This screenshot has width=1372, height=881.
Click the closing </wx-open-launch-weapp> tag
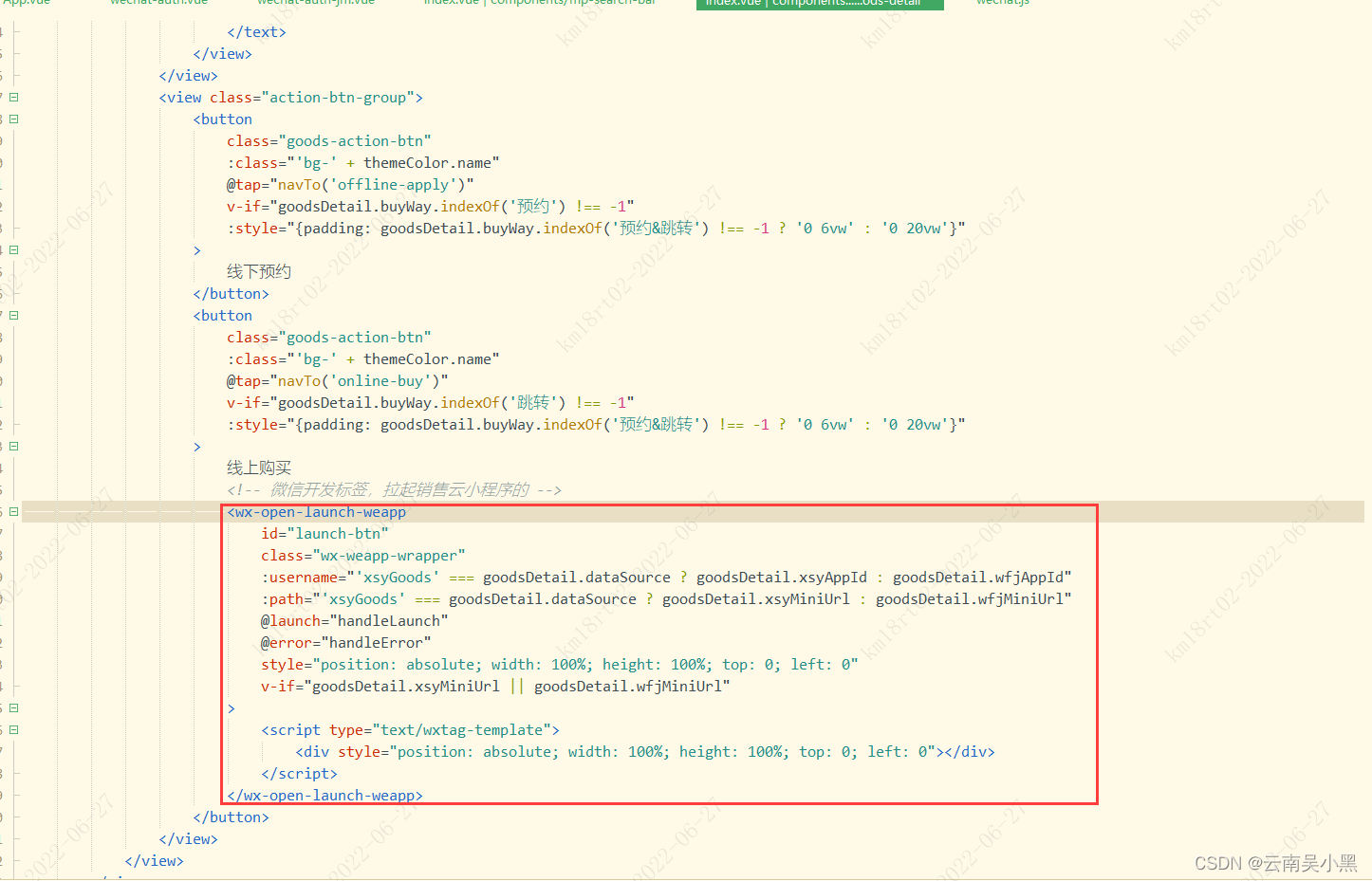(x=325, y=795)
